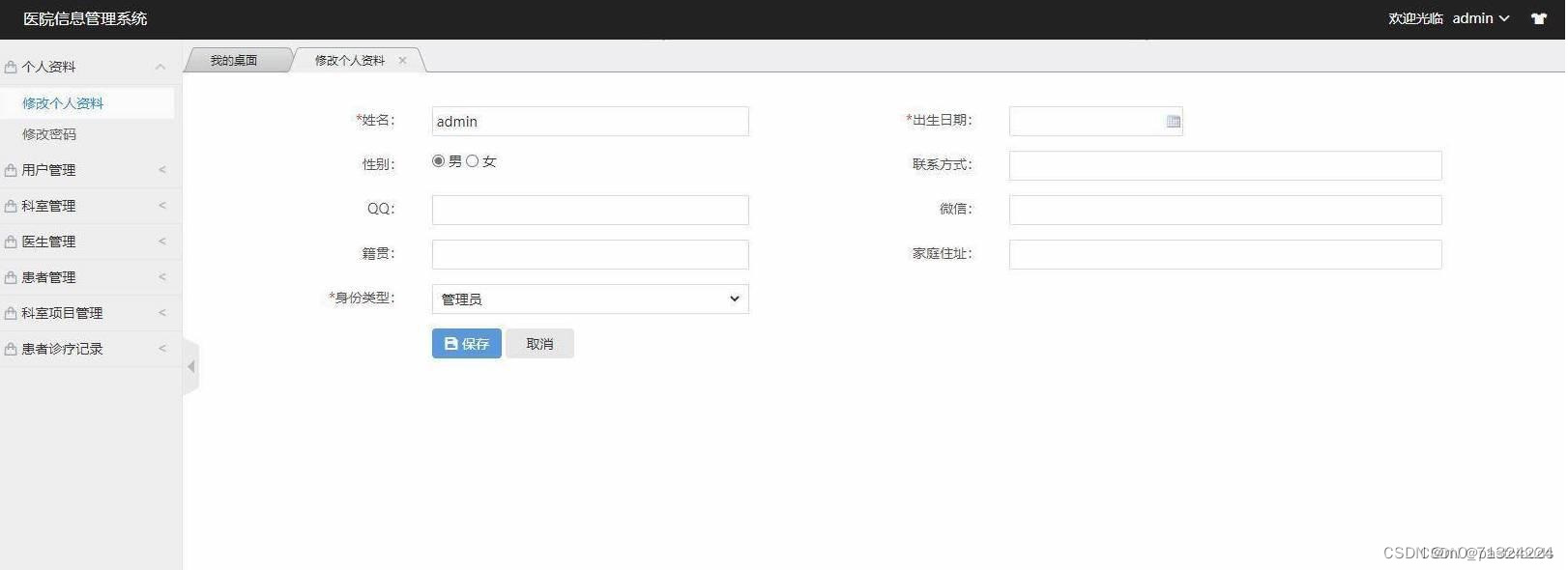Focus the QQ input field
Screen dimensions: 1568x570
tap(590, 210)
